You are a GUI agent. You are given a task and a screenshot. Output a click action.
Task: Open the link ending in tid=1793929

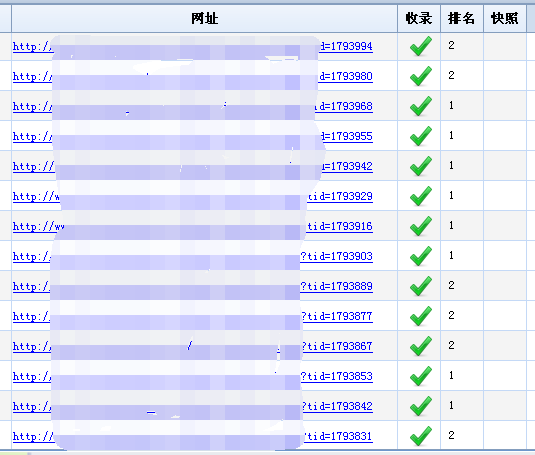[x=193, y=196]
